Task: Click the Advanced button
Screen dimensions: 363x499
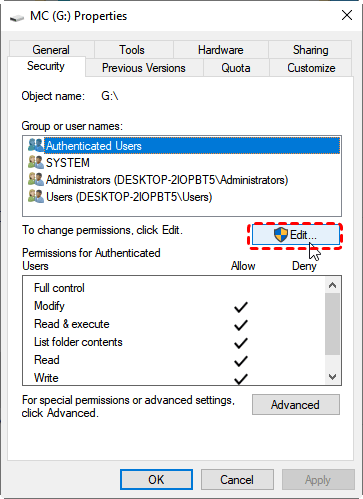Action: [x=296, y=405]
